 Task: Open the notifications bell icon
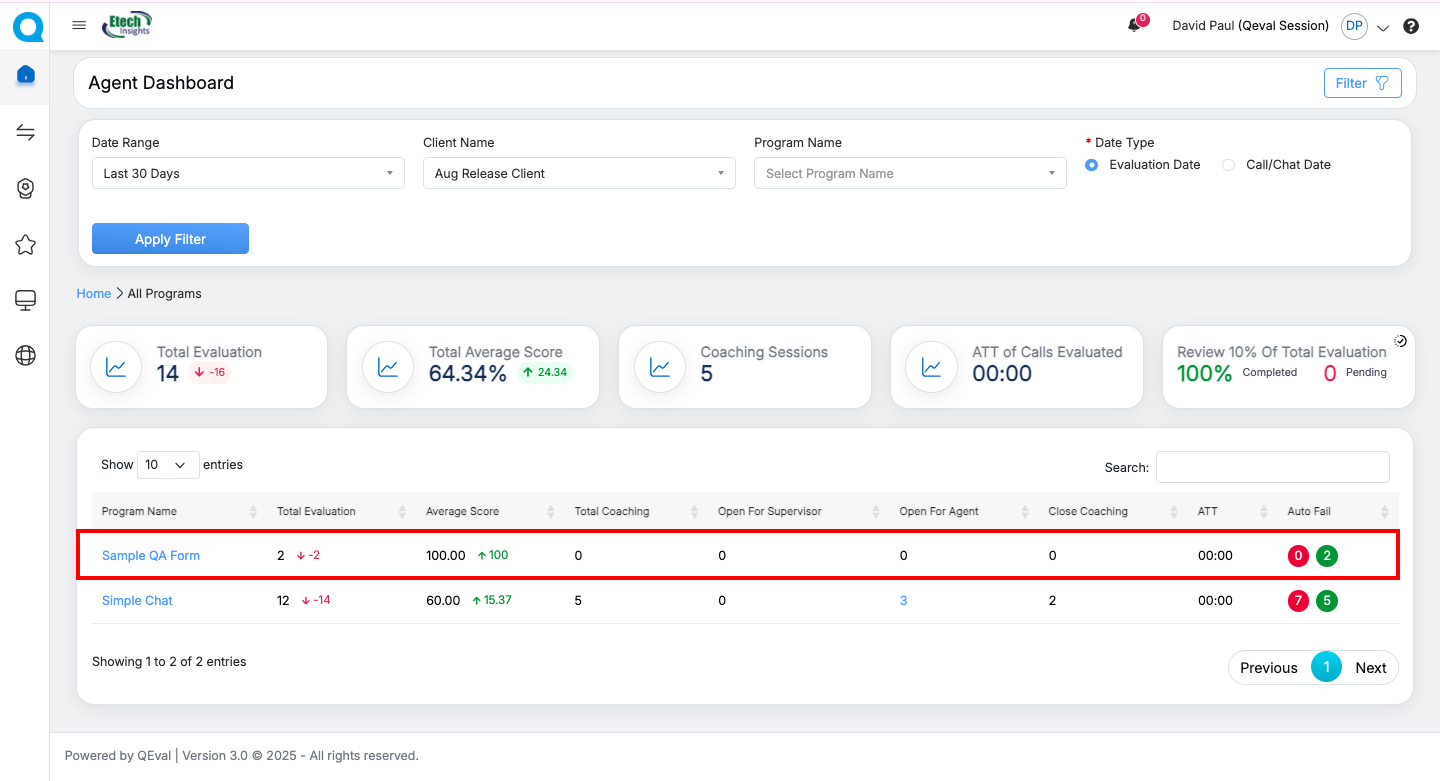[x=1134, y=26]
